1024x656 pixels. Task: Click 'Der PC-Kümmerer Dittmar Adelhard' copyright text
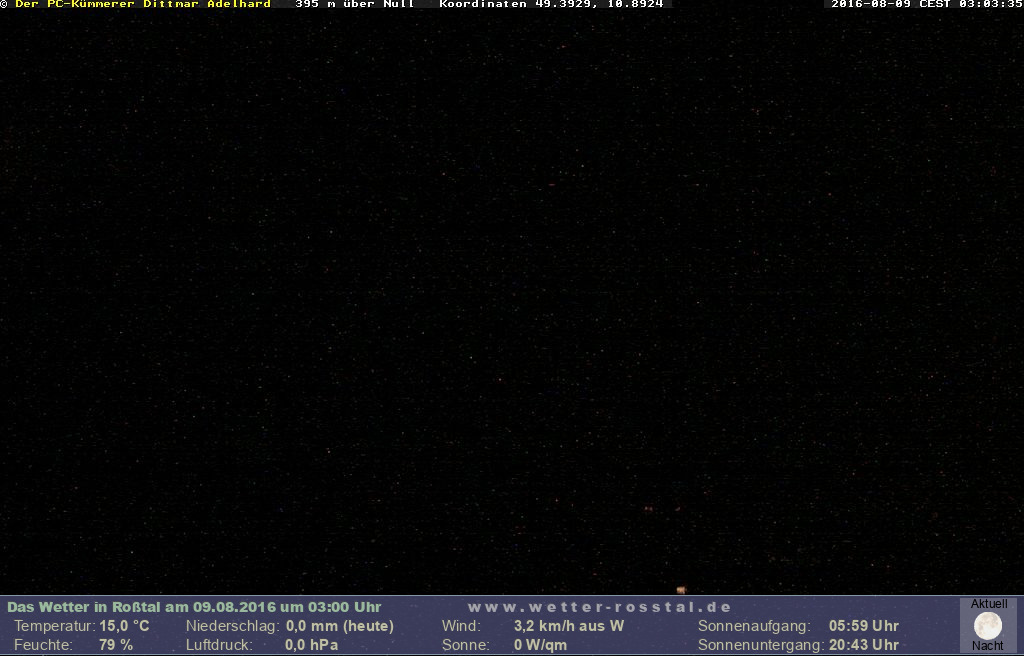tap(142, 4)
